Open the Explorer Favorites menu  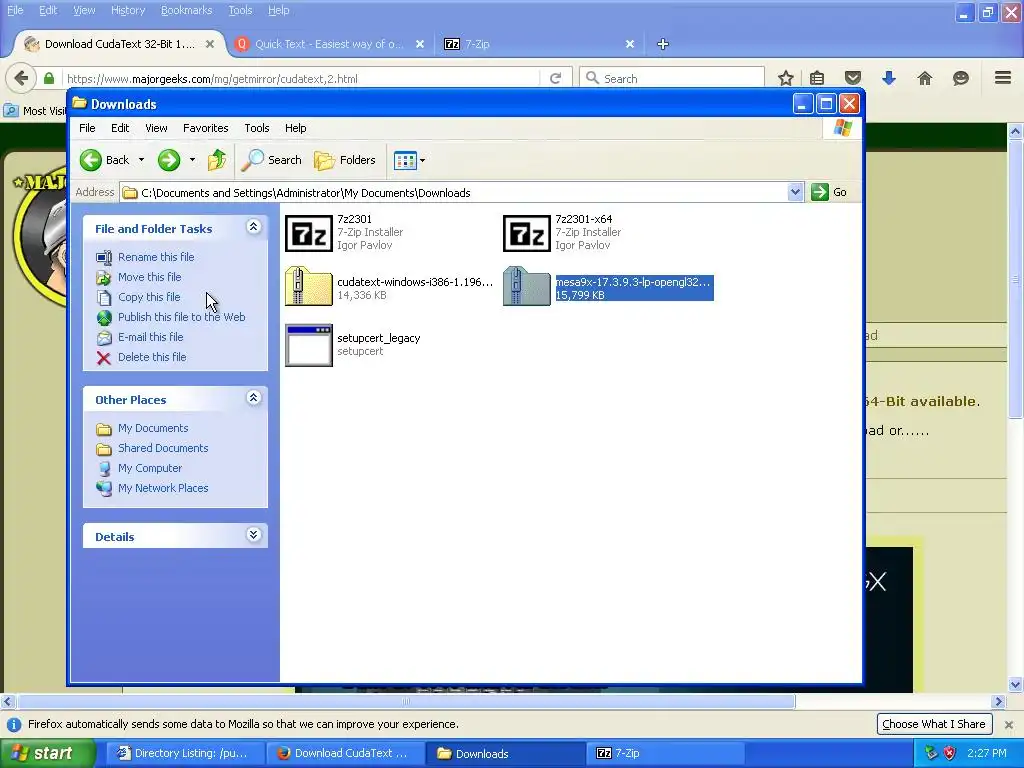(x=205, y=128)
